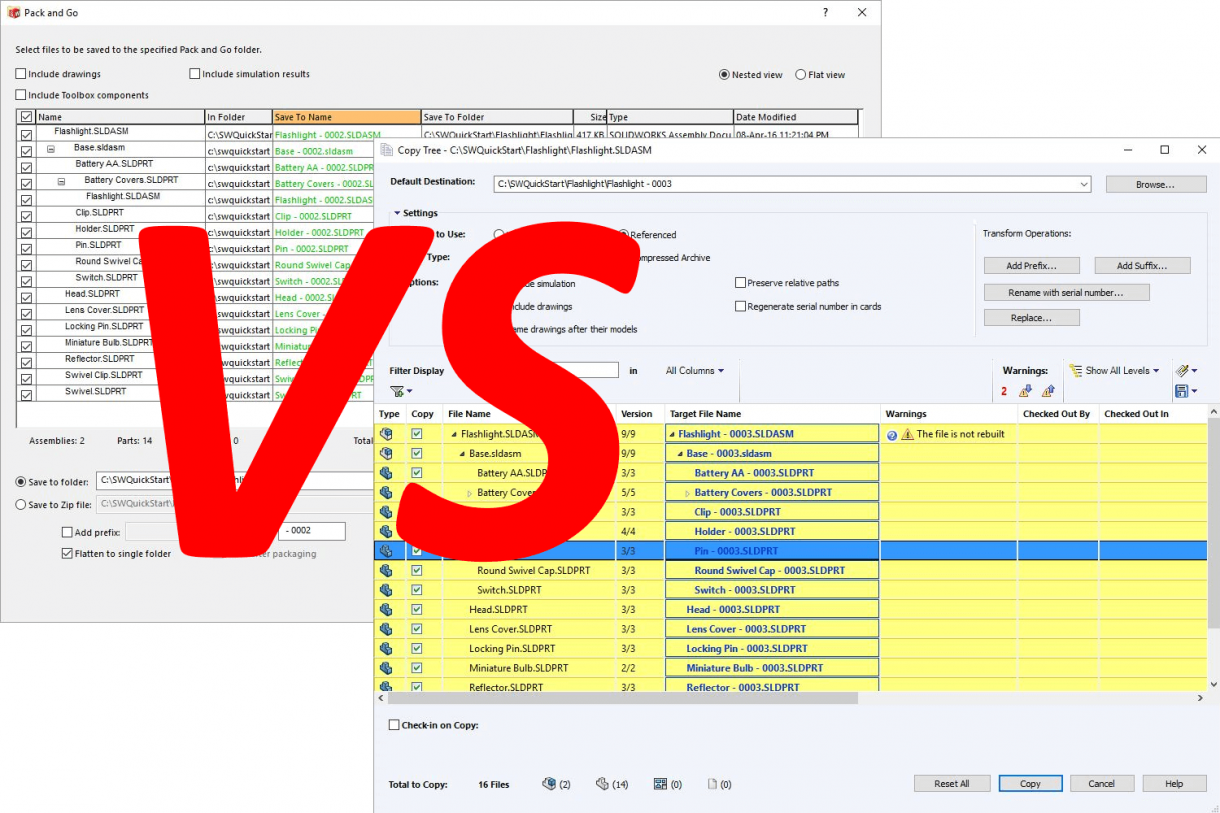Click the help icon beside file warning
Screen dimensions: 1220x813
[891, 435]
